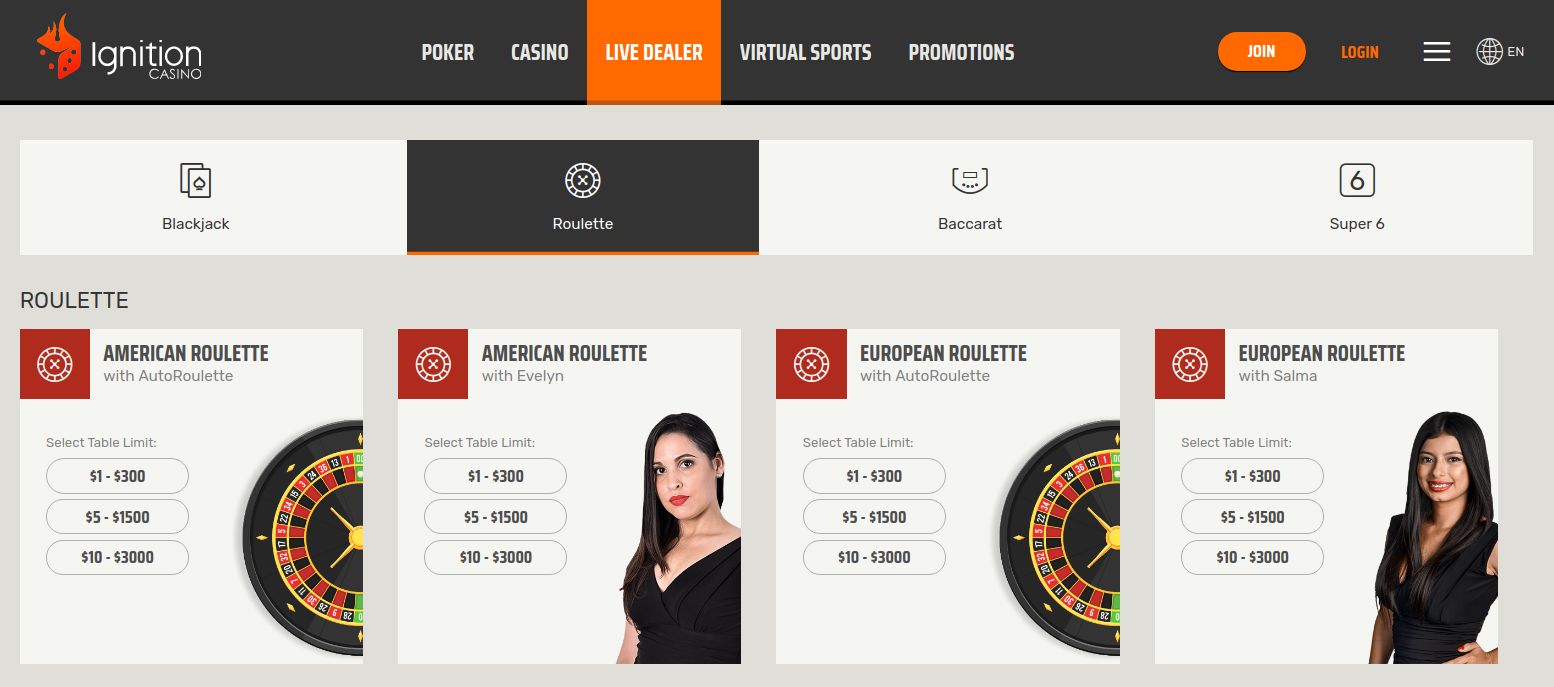Viewport: 1554px width, 687px height.
Task: Choose $1 - $300 limit for Evelyn table
Action: (495, 476)
